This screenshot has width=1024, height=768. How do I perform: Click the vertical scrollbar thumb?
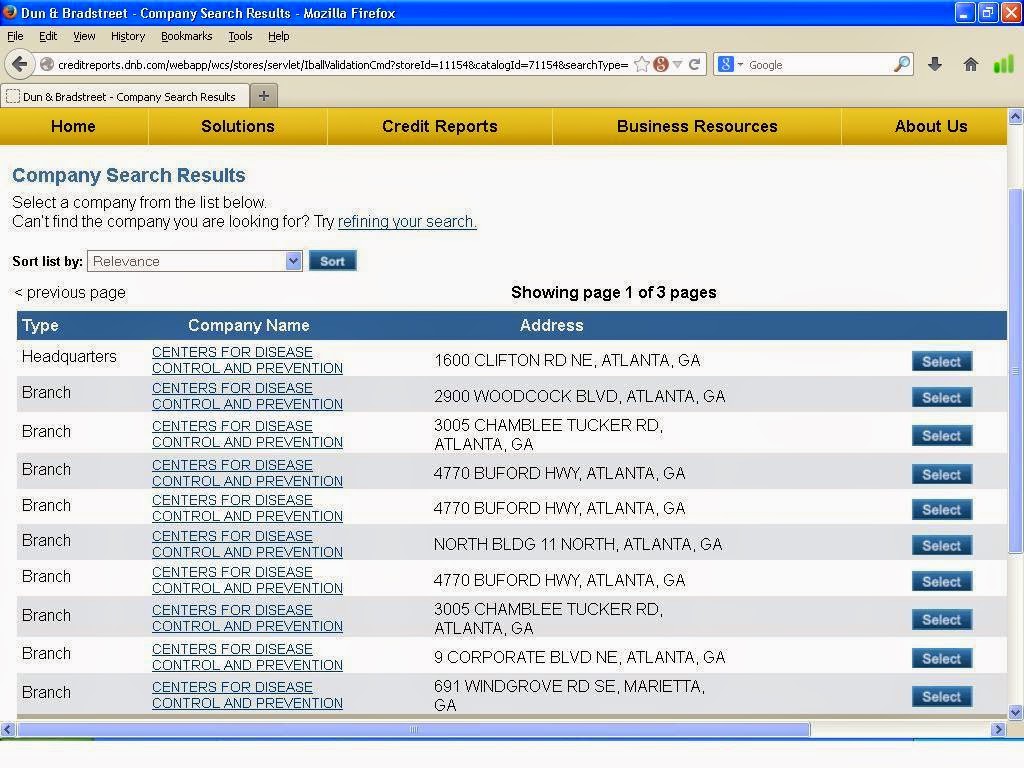tap(1016, 371)
